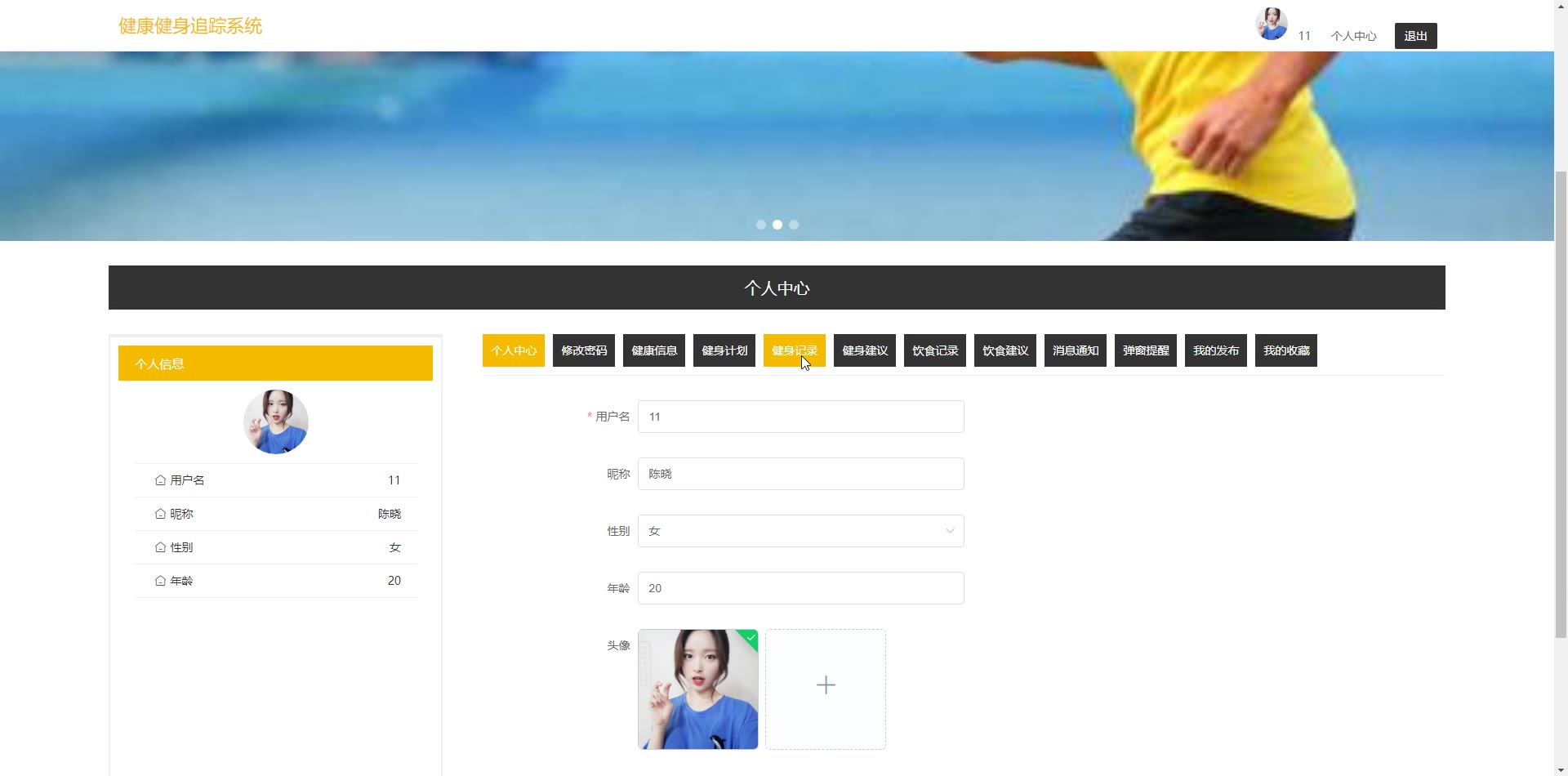1568x776 pixels.
Task: Focus the 昵称 input field
Action: [801, 474]
